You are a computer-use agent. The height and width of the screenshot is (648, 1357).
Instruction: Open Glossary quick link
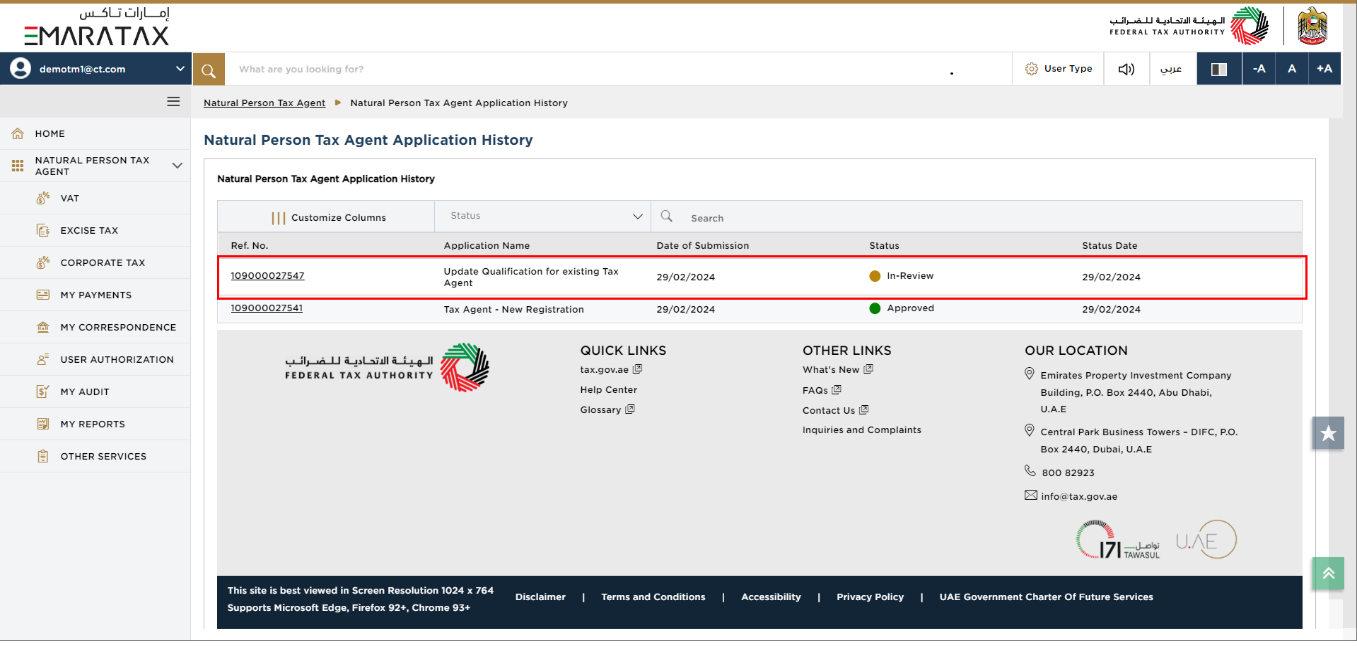(600, 410)
